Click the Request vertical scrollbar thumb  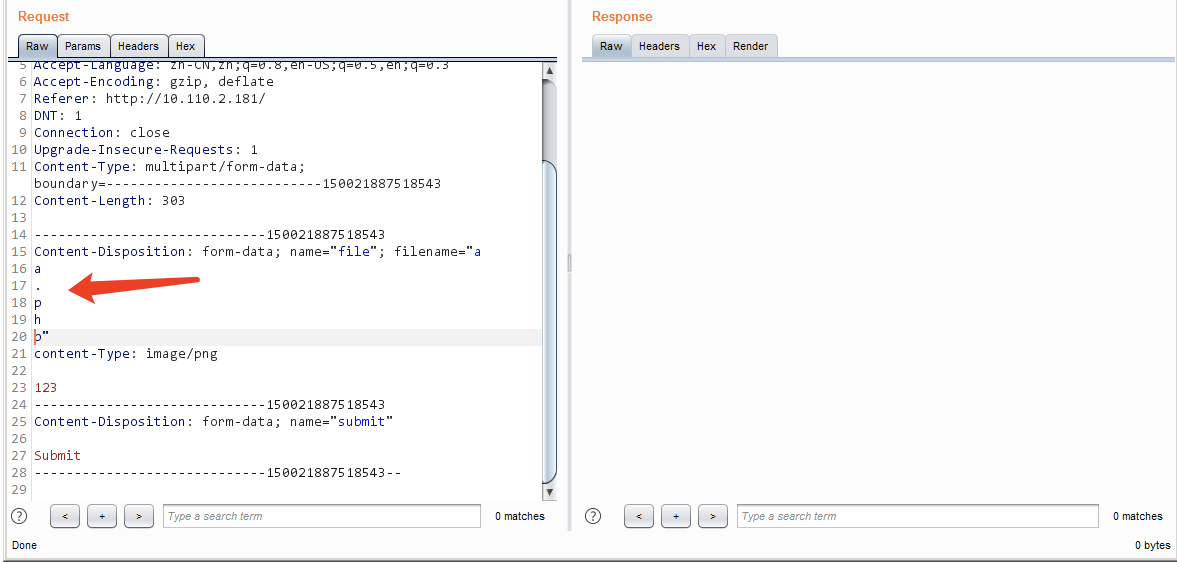(x=549, y=321)
